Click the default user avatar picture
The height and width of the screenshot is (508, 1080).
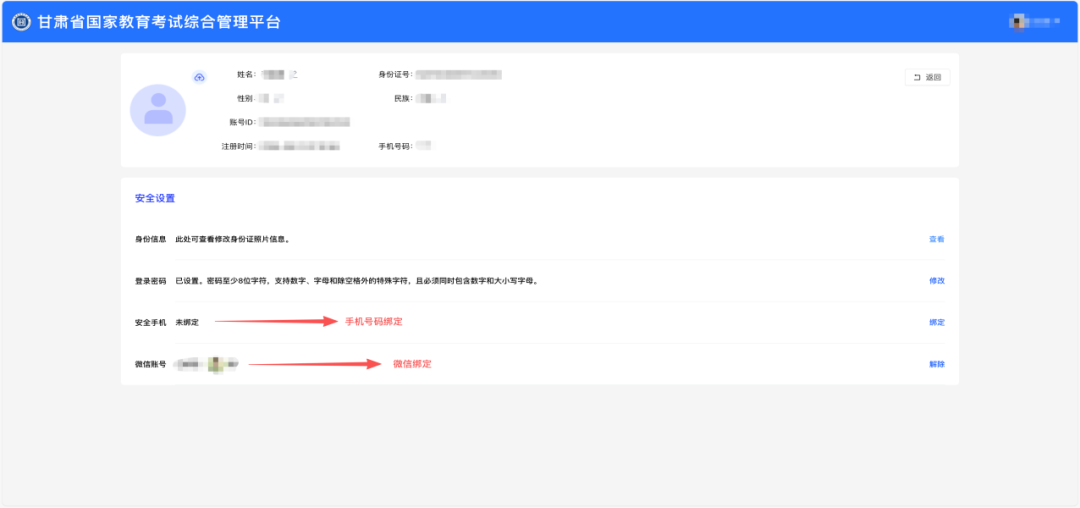(x=158, y=110)
